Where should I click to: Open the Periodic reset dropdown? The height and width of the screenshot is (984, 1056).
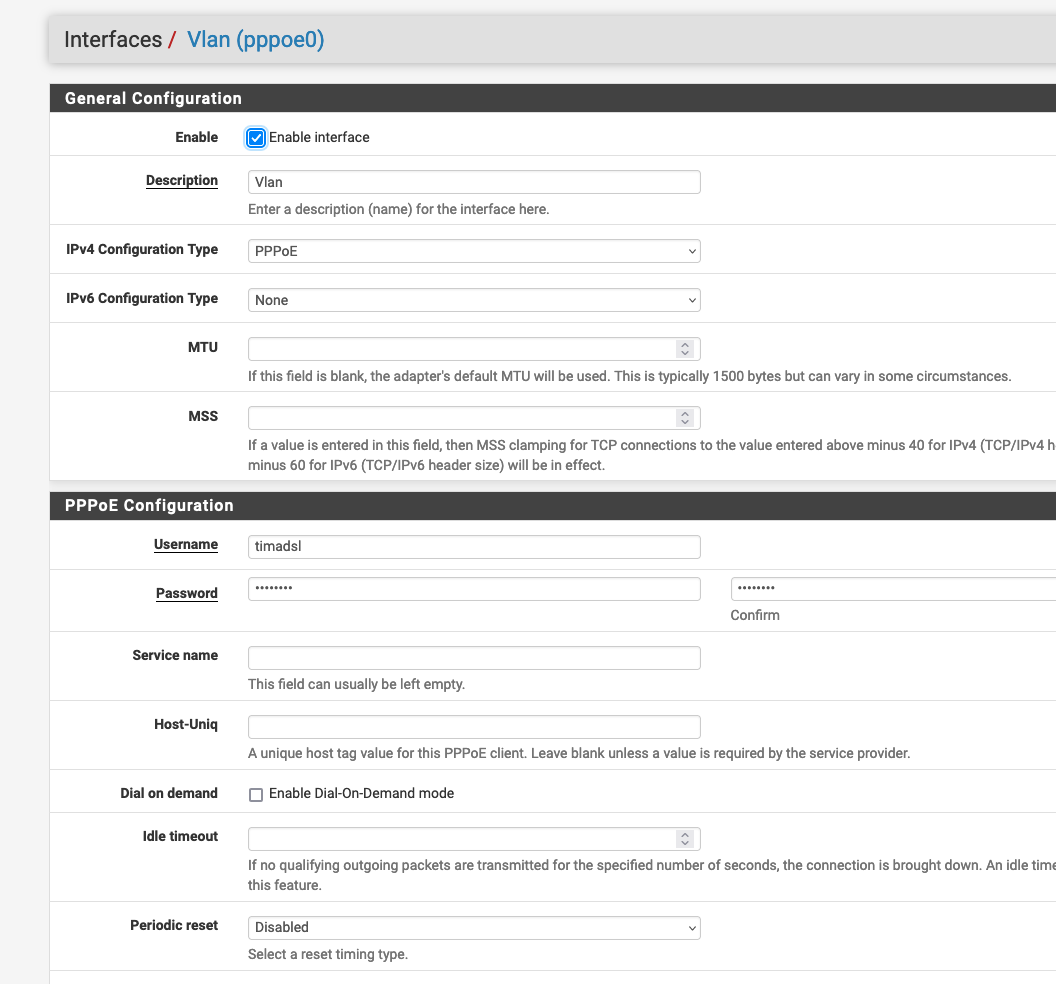pos(474,928)
